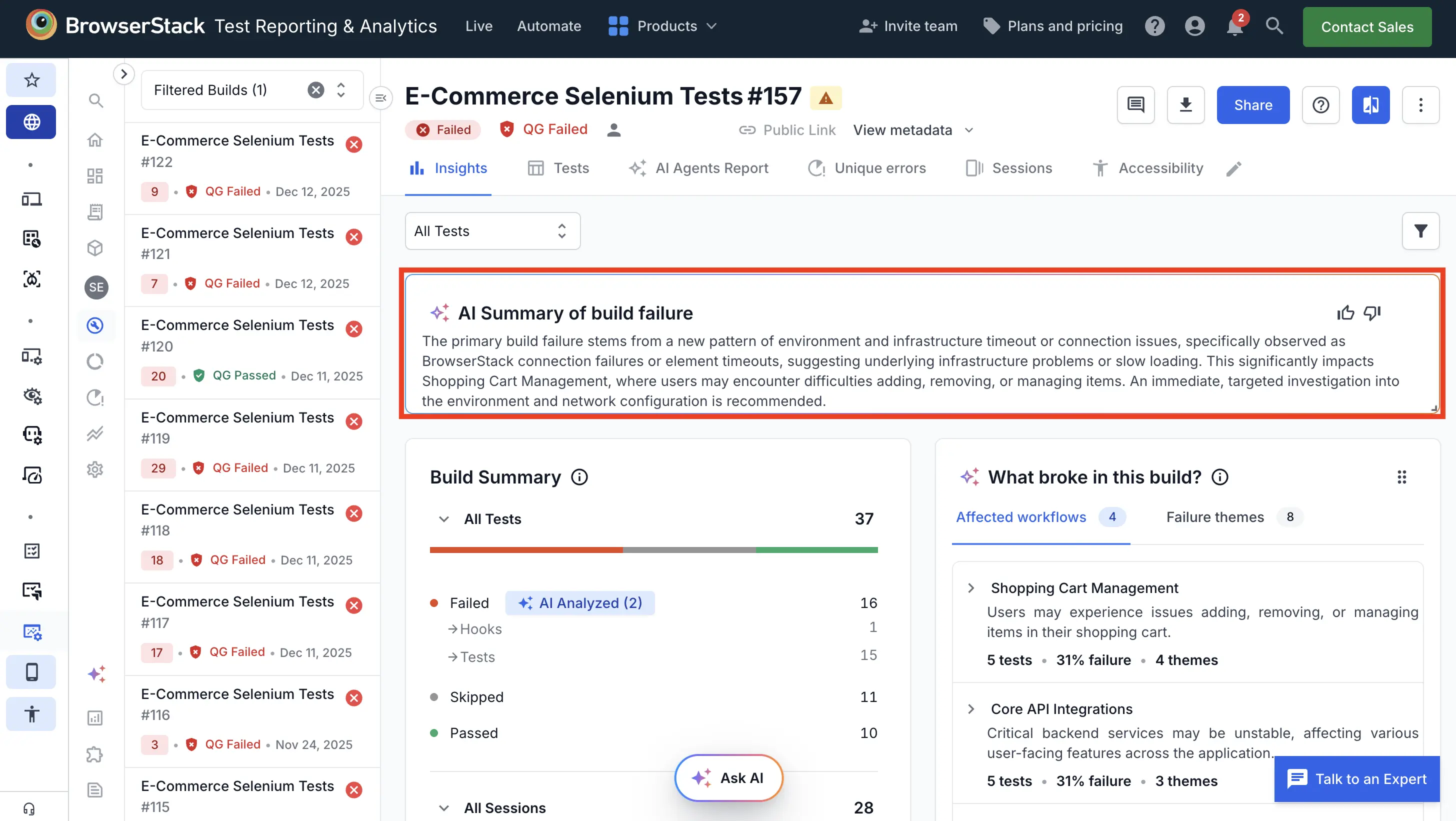Open the user account avatar icon

[1194, 26]
